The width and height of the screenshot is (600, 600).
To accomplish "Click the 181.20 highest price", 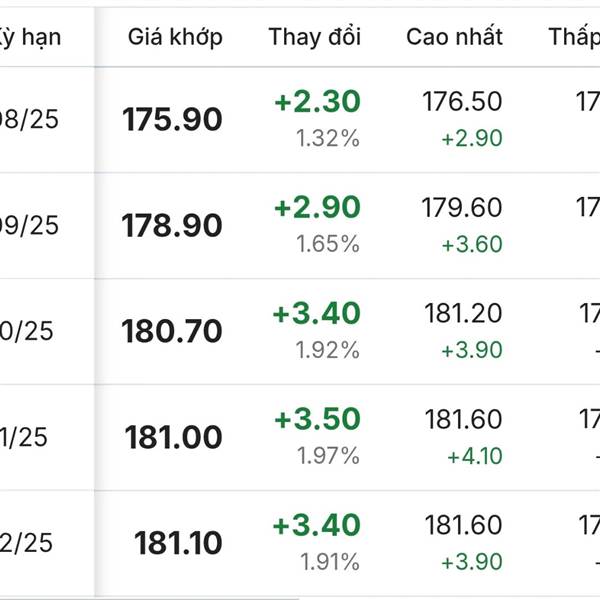I will point(463,313).
